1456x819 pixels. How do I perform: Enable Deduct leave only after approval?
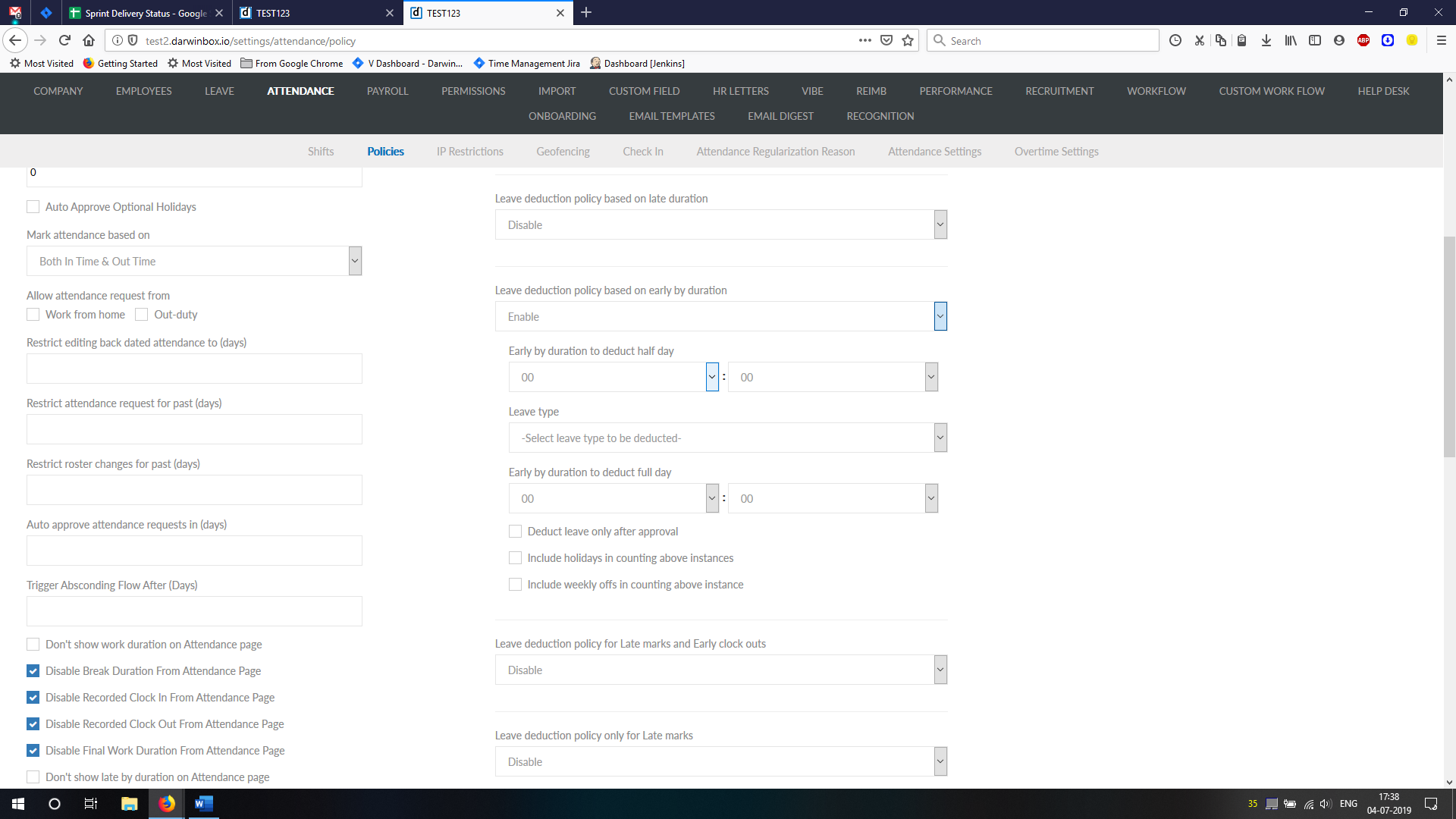click(516, 532)
